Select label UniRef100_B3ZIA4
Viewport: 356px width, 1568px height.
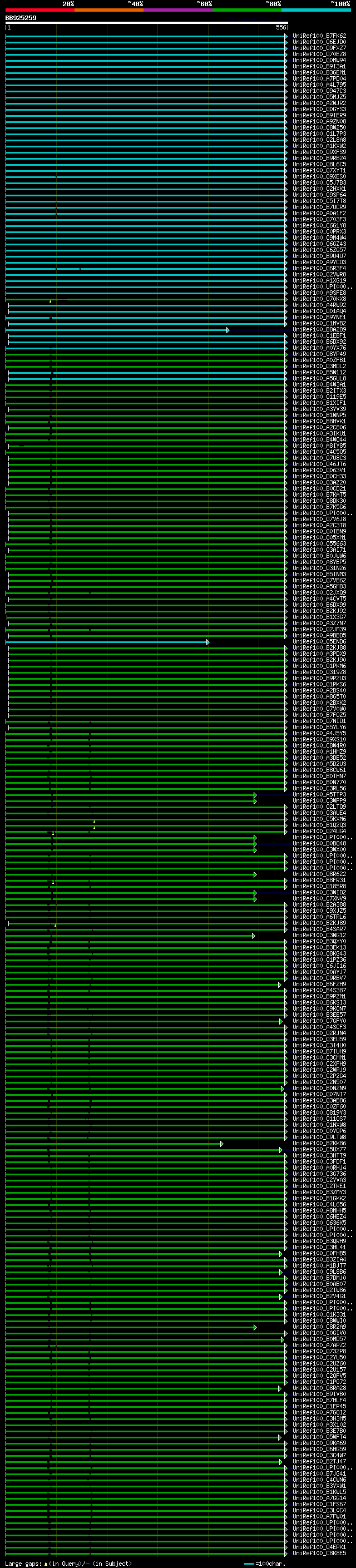click(319, 1259)
